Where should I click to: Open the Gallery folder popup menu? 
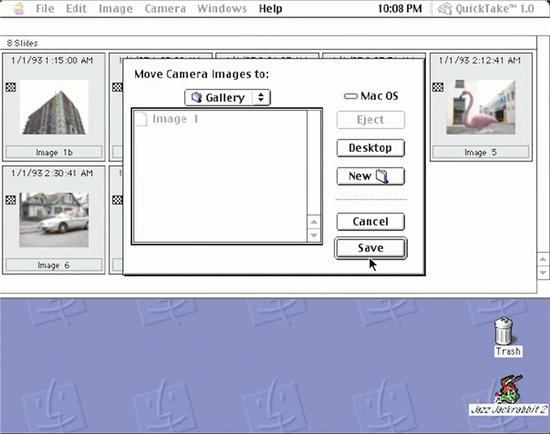227,97
